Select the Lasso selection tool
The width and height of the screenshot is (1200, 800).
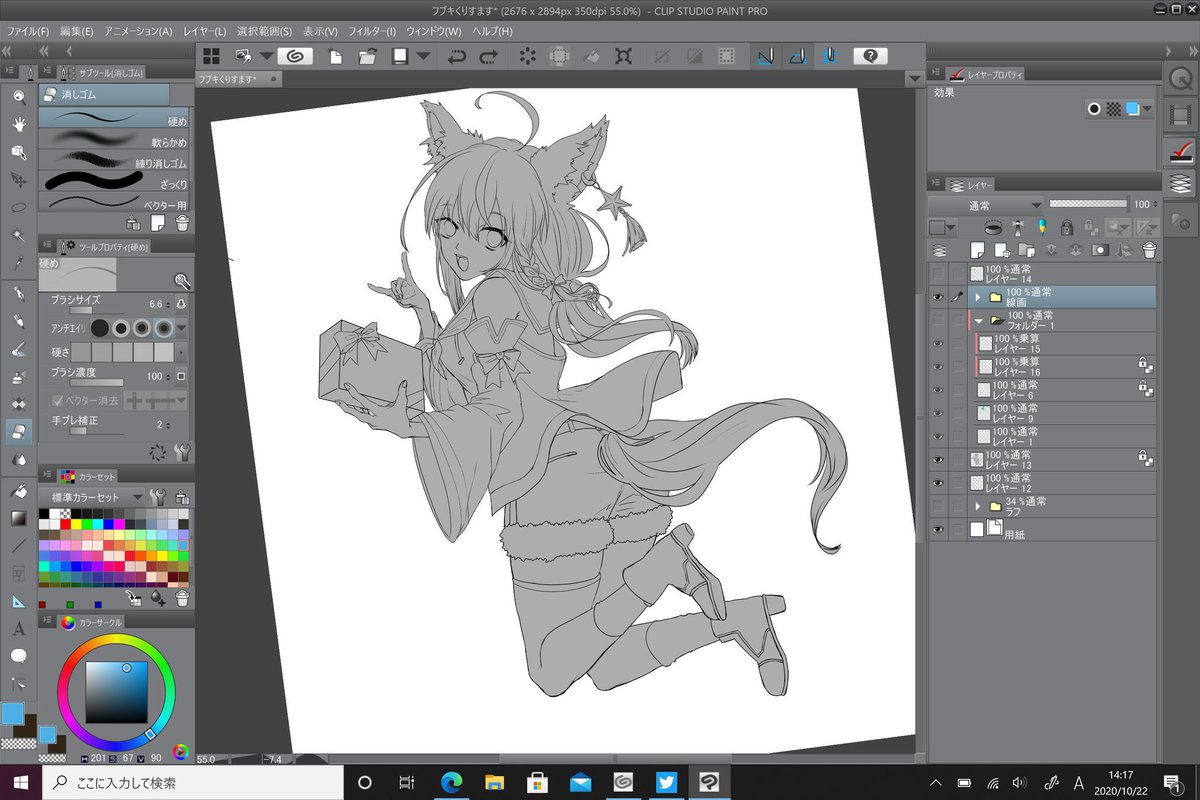[x=18, y=207]
